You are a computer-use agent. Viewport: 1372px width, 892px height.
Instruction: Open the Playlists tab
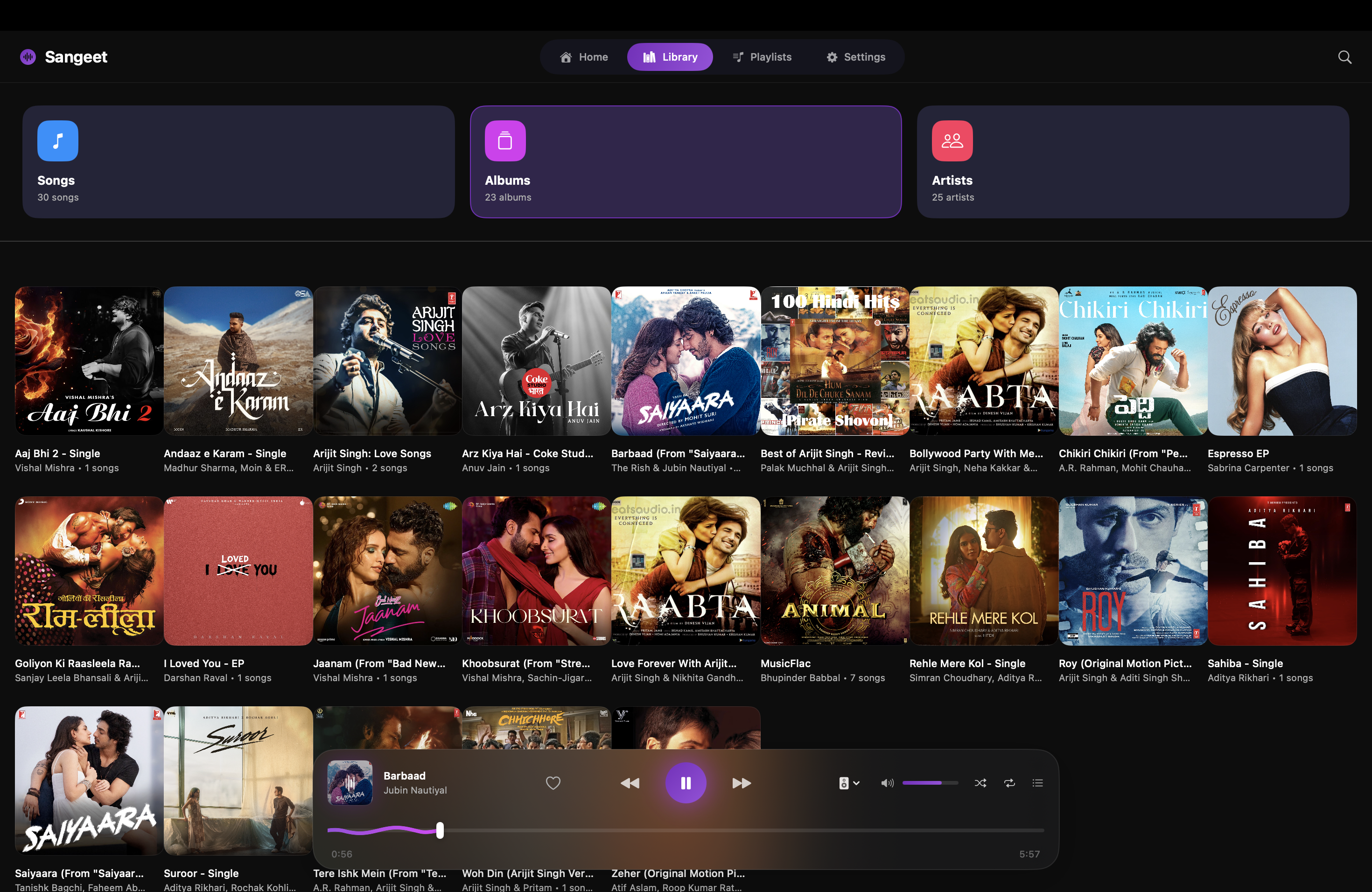[762, 56]
